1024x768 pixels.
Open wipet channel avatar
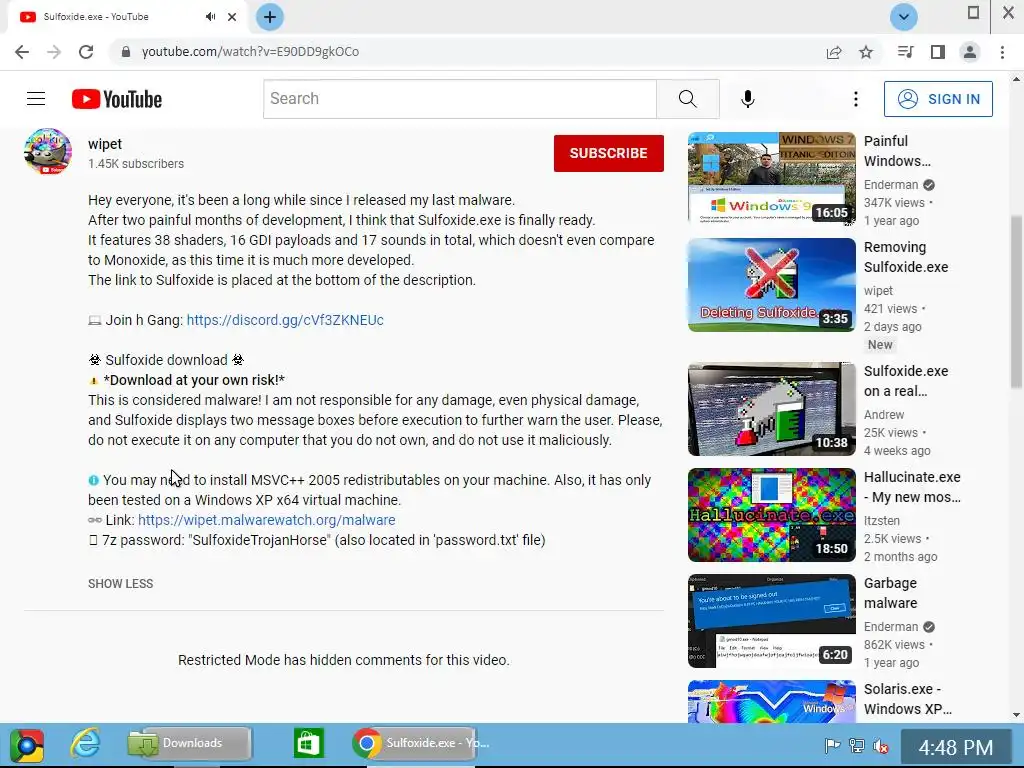[48, 152]
